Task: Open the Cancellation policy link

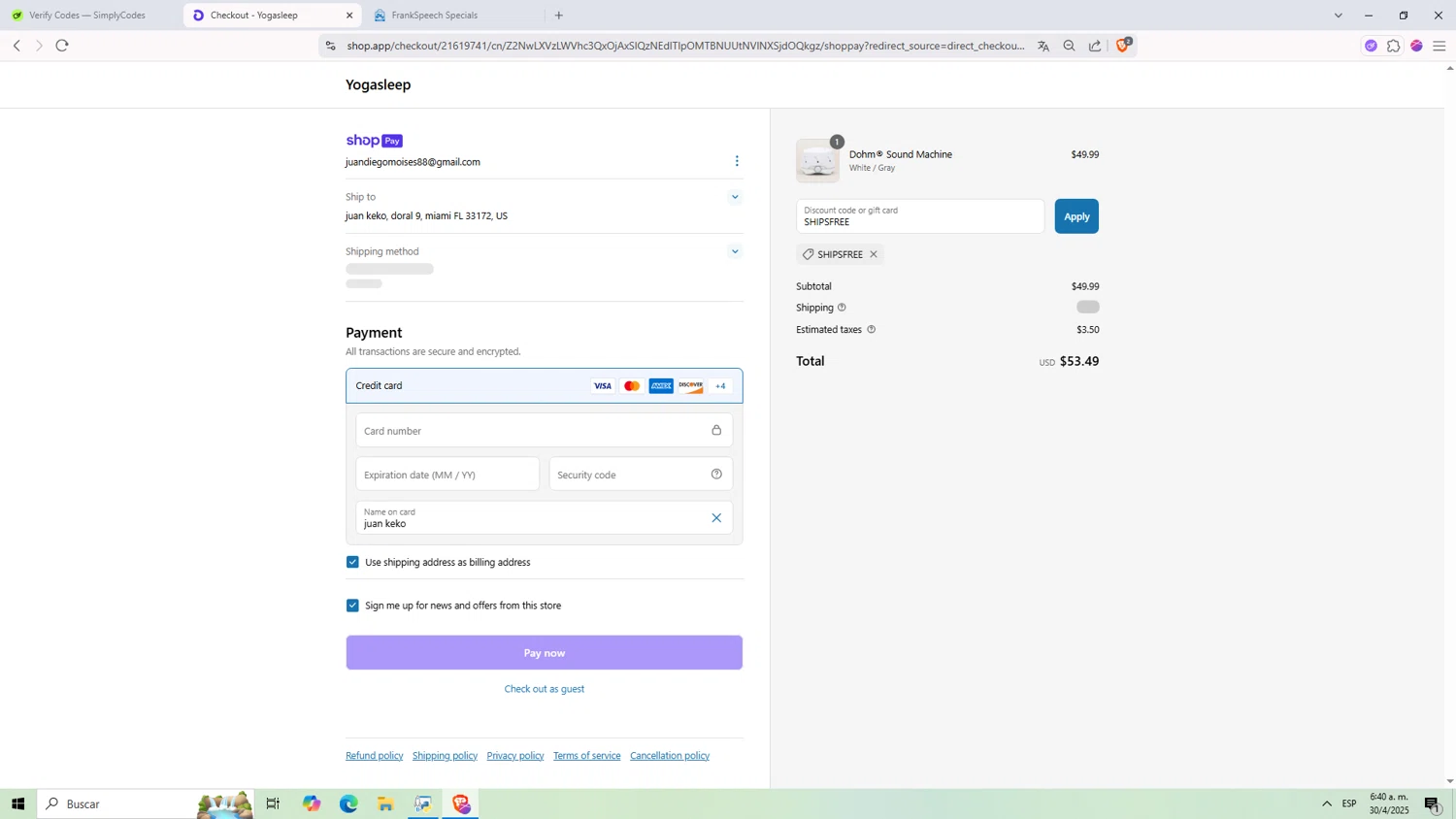Action: pos(670,756)
